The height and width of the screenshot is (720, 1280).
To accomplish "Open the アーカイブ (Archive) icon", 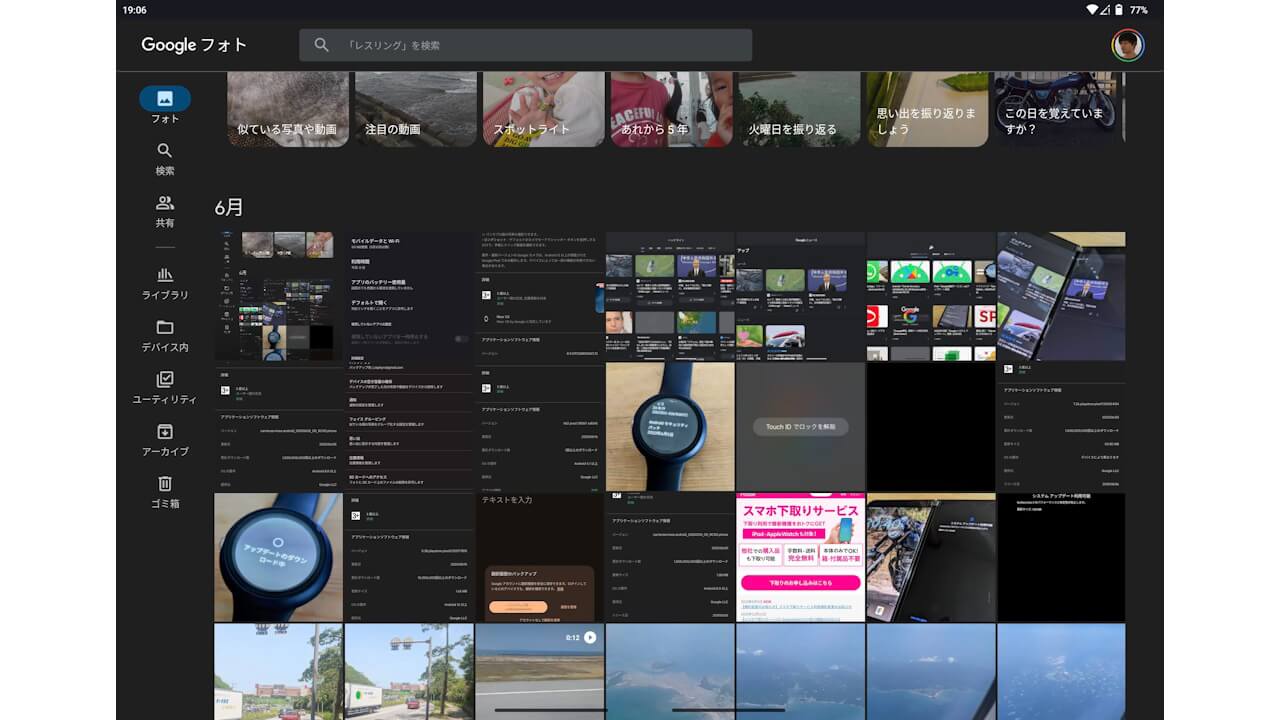I will pyautogui.click(x=165, y=432).
